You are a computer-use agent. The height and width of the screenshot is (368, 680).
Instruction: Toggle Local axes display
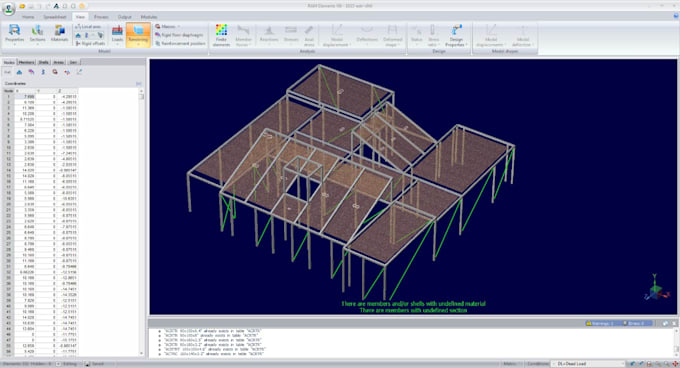click(88, 26)
